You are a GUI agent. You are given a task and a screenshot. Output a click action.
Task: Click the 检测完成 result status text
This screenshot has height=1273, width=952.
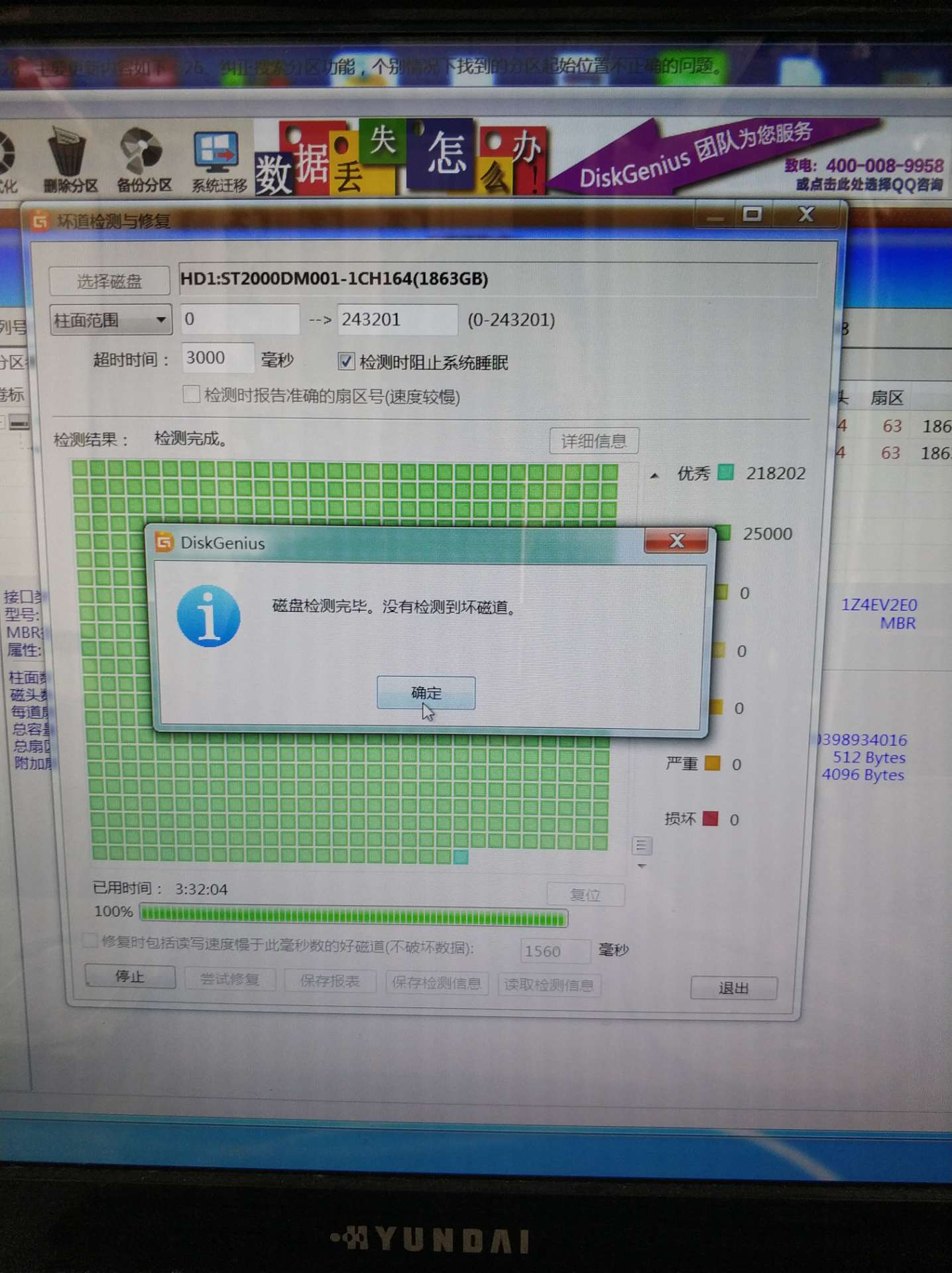(x=191, y=438)
